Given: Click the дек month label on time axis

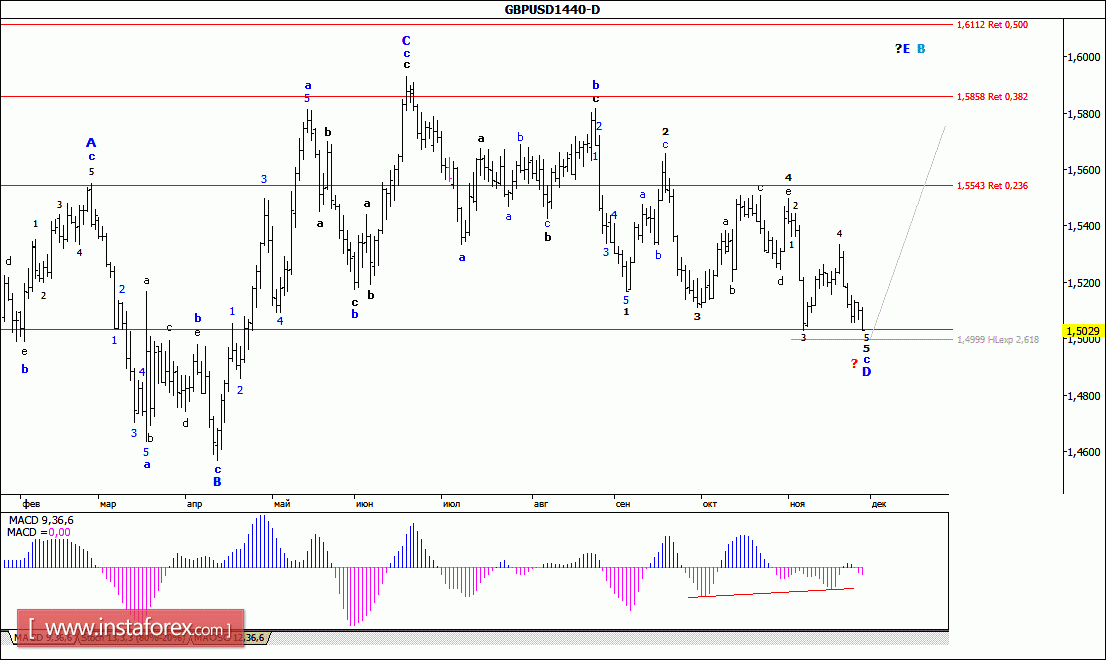Looking at the screenshot, I should point(878,504).
